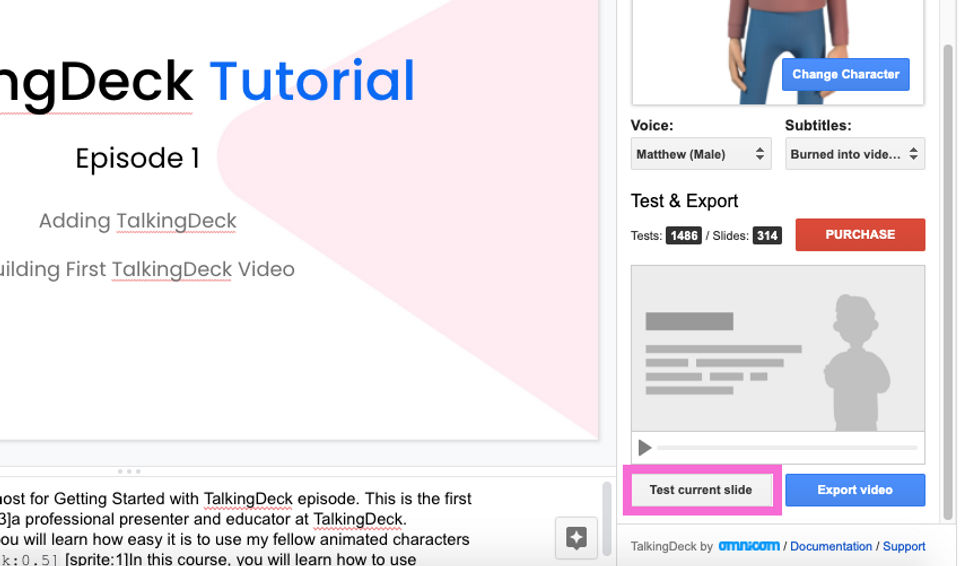Click the Test current slide button
The width and height of the screenshot is (960, 566).
coord(701,489)
